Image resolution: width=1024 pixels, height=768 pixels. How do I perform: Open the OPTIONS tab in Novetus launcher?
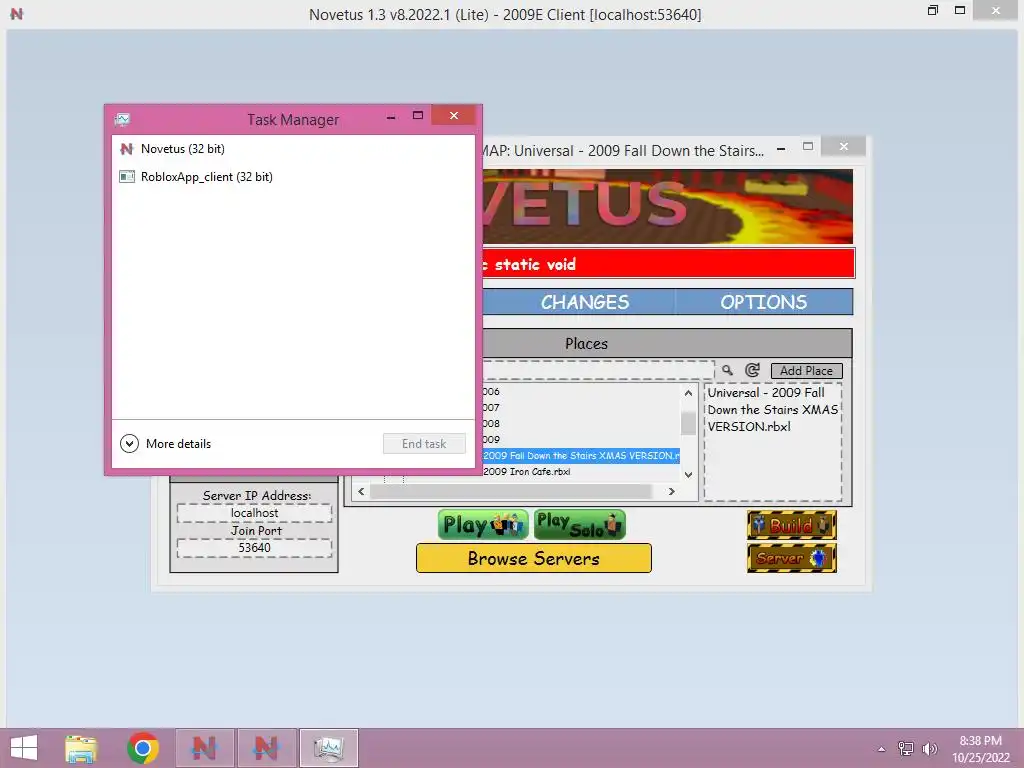pos(763,302)
